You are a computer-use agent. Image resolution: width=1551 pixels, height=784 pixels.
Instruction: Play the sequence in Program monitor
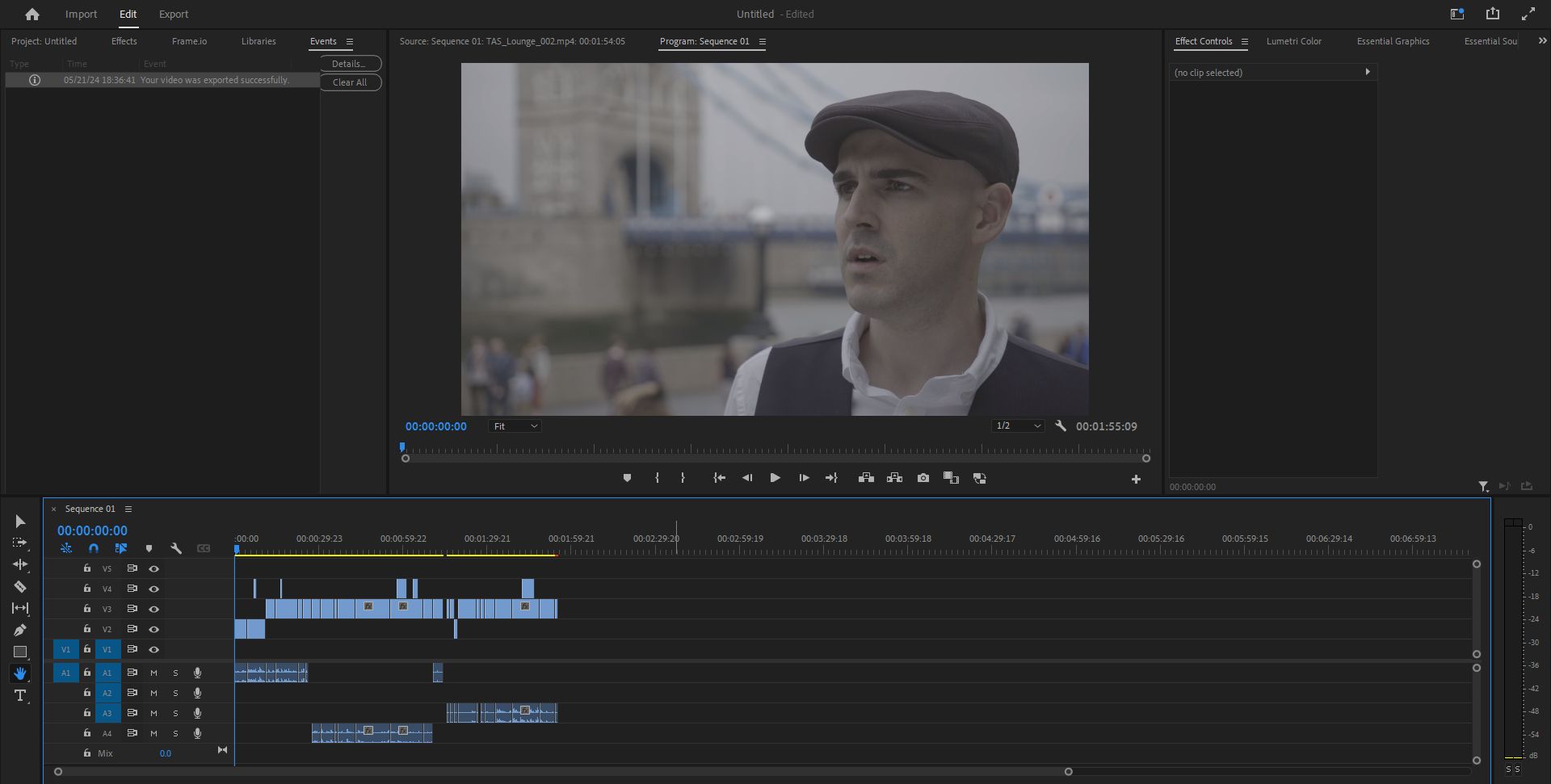coord(775,478)
